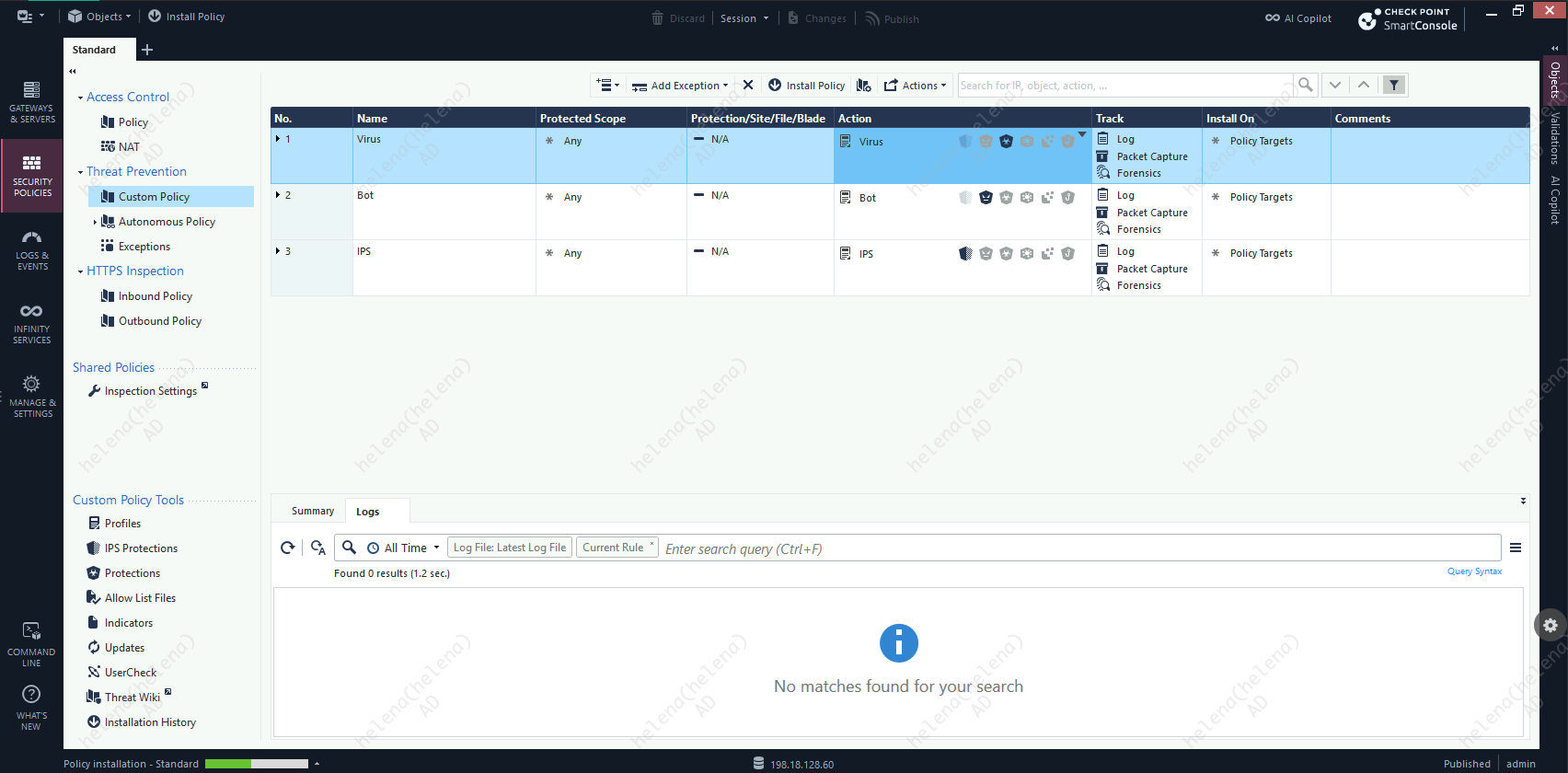Open Infinity Services panel
The width and height of the screenshot is (1568, 773).
coord(31,323)
